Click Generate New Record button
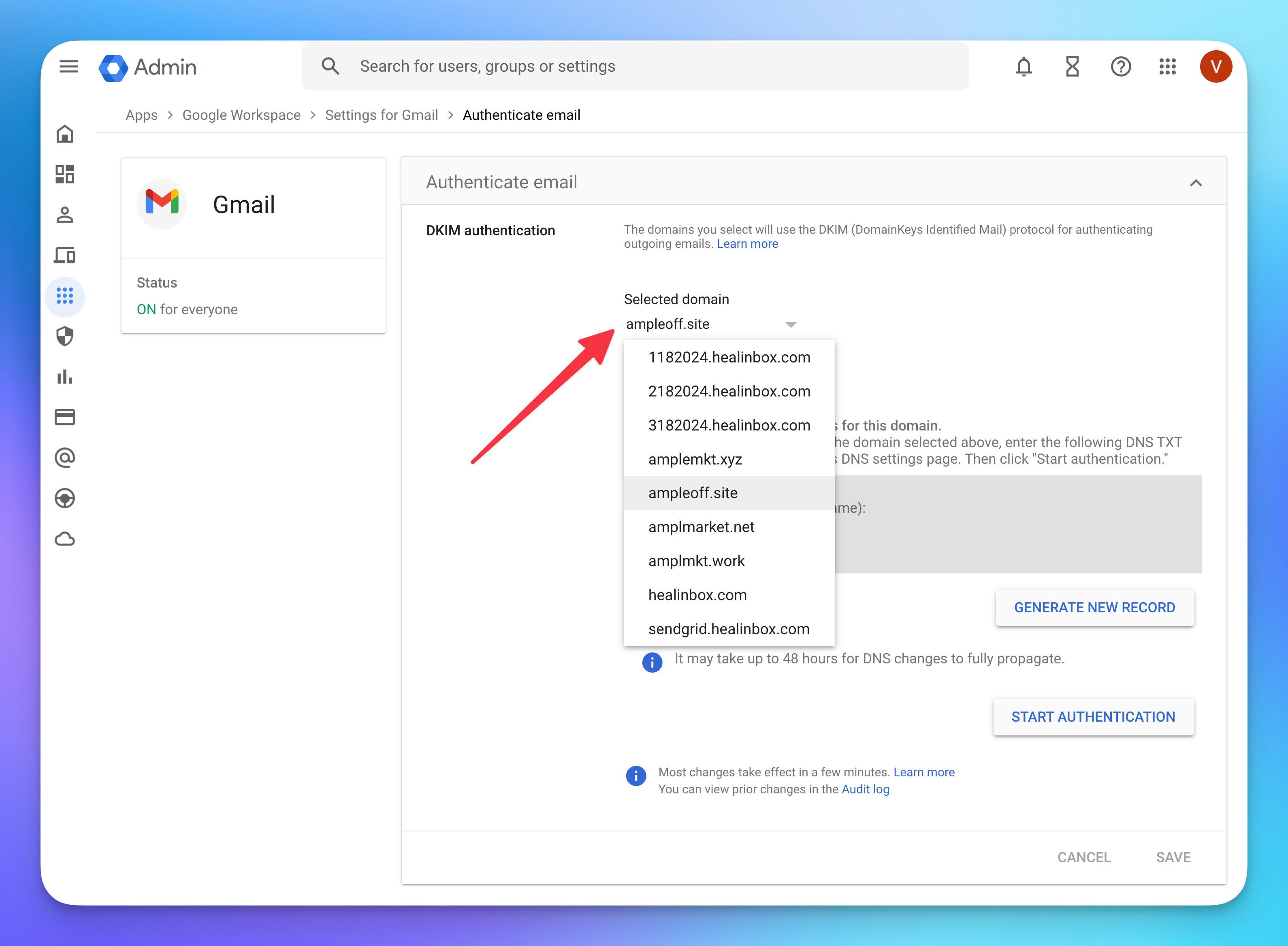 [1094, 607]
